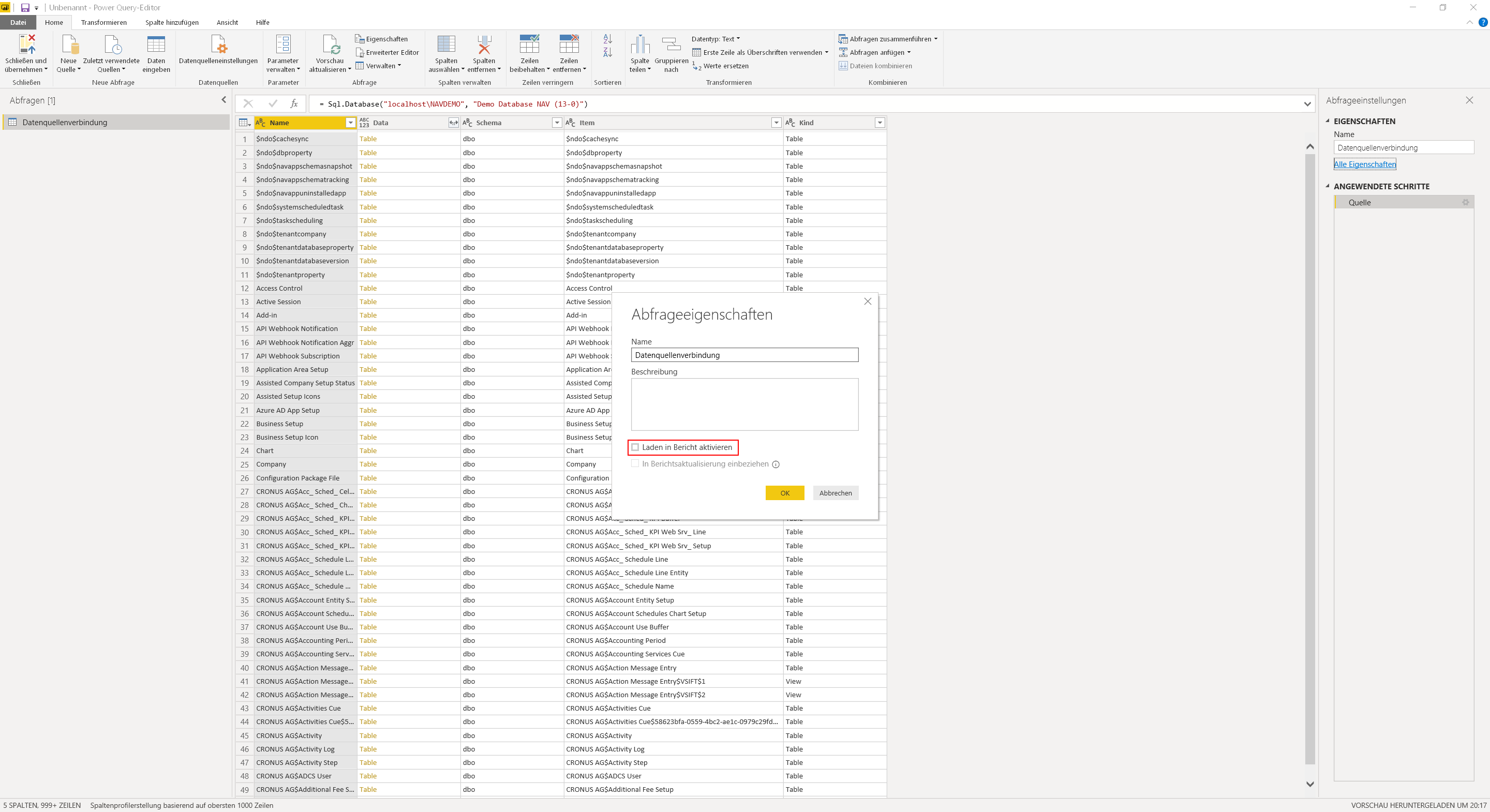
Task: Click the Schließen und übernehmen icon
Action: pyautogui.click(x=27, y=44)
